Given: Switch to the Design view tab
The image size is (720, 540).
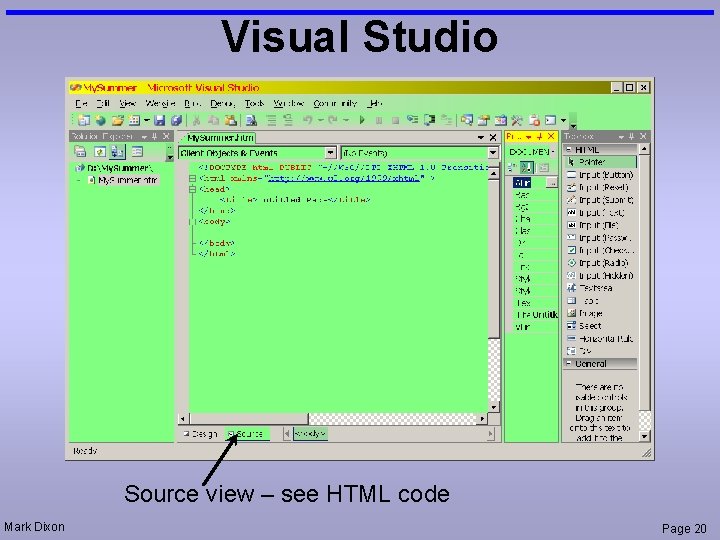Looking at the screenshot, I should coord(201,434).
